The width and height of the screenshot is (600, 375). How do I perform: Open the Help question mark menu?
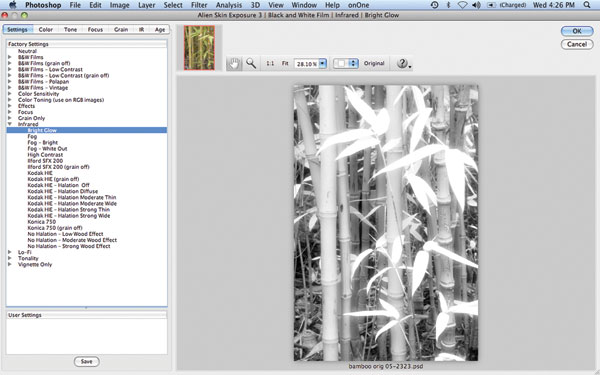[403, 63]
